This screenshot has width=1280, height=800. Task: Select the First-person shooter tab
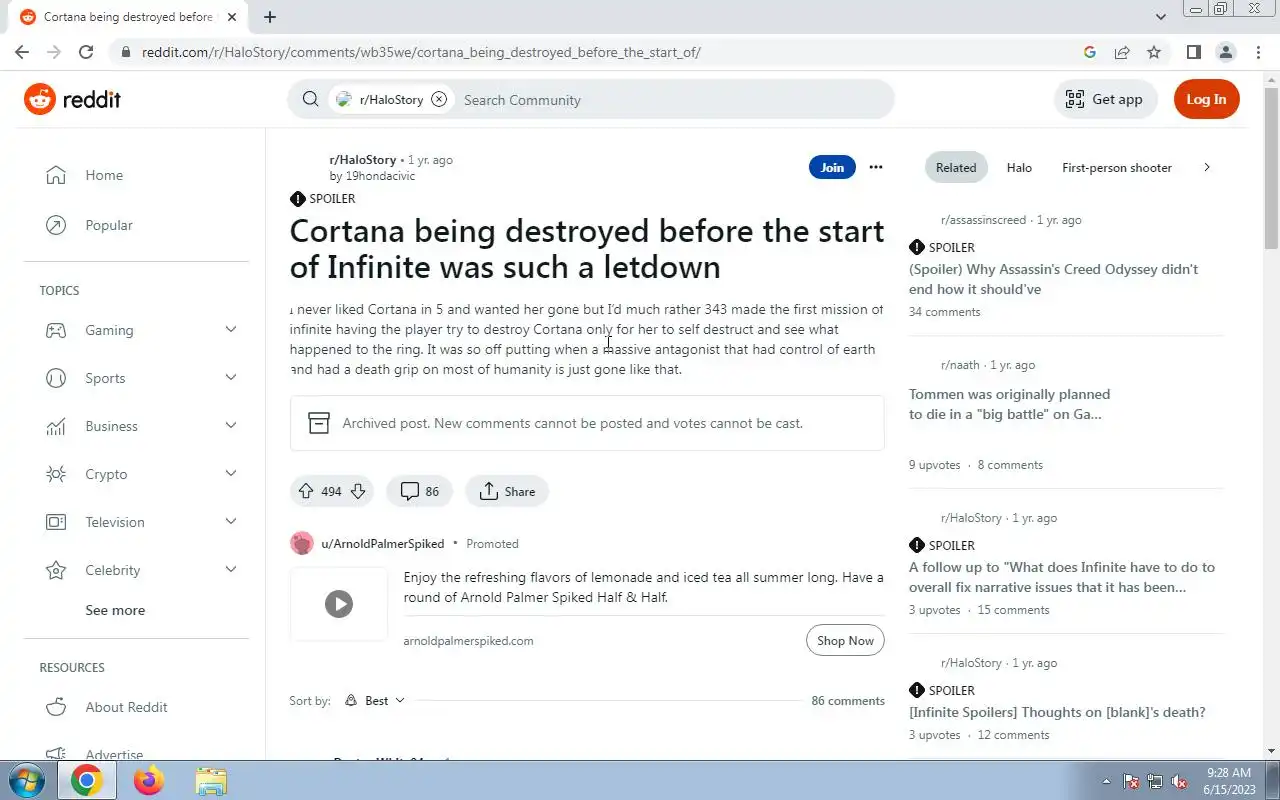1117,168
